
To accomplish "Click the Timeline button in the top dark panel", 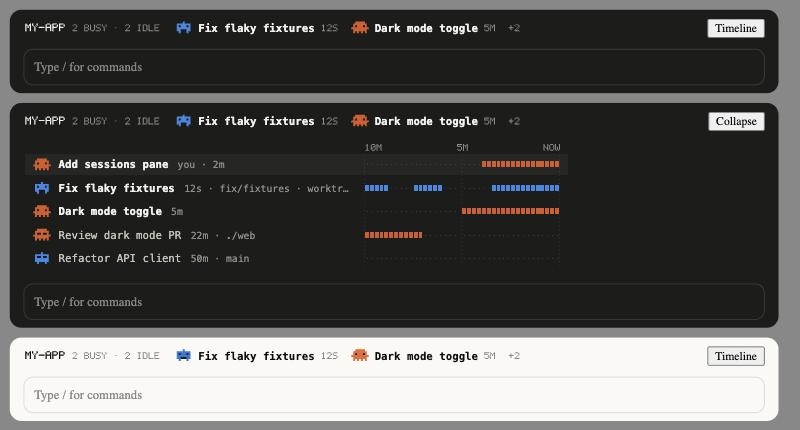I will click(736, 28).
